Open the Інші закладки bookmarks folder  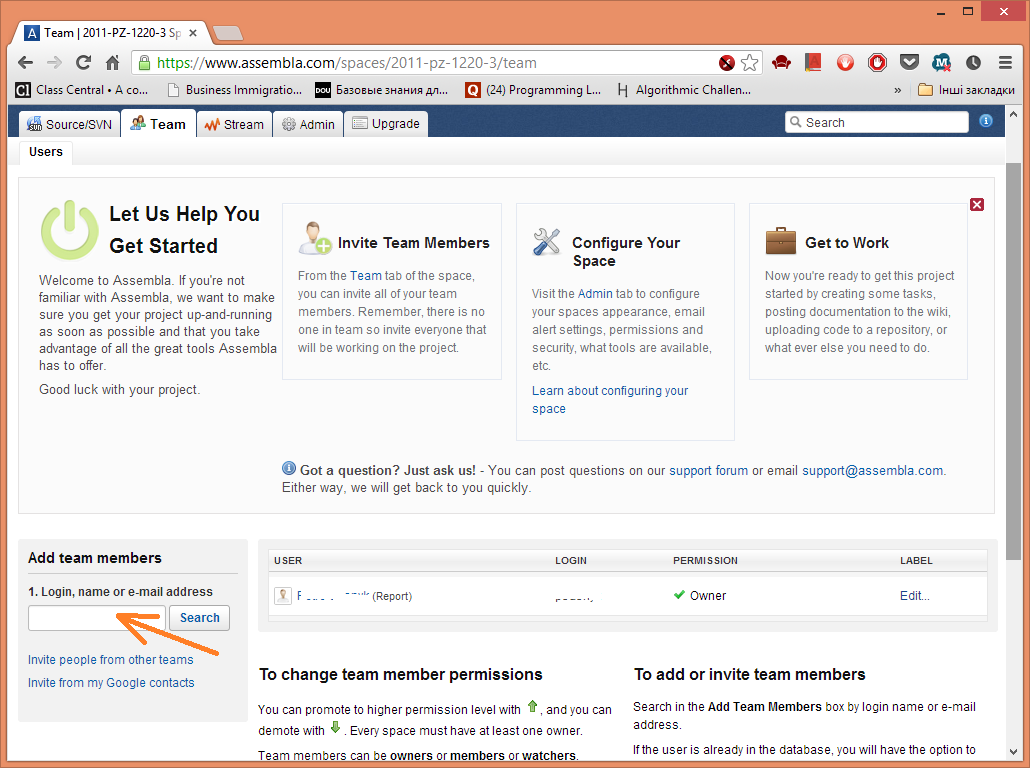click(966, 90)
